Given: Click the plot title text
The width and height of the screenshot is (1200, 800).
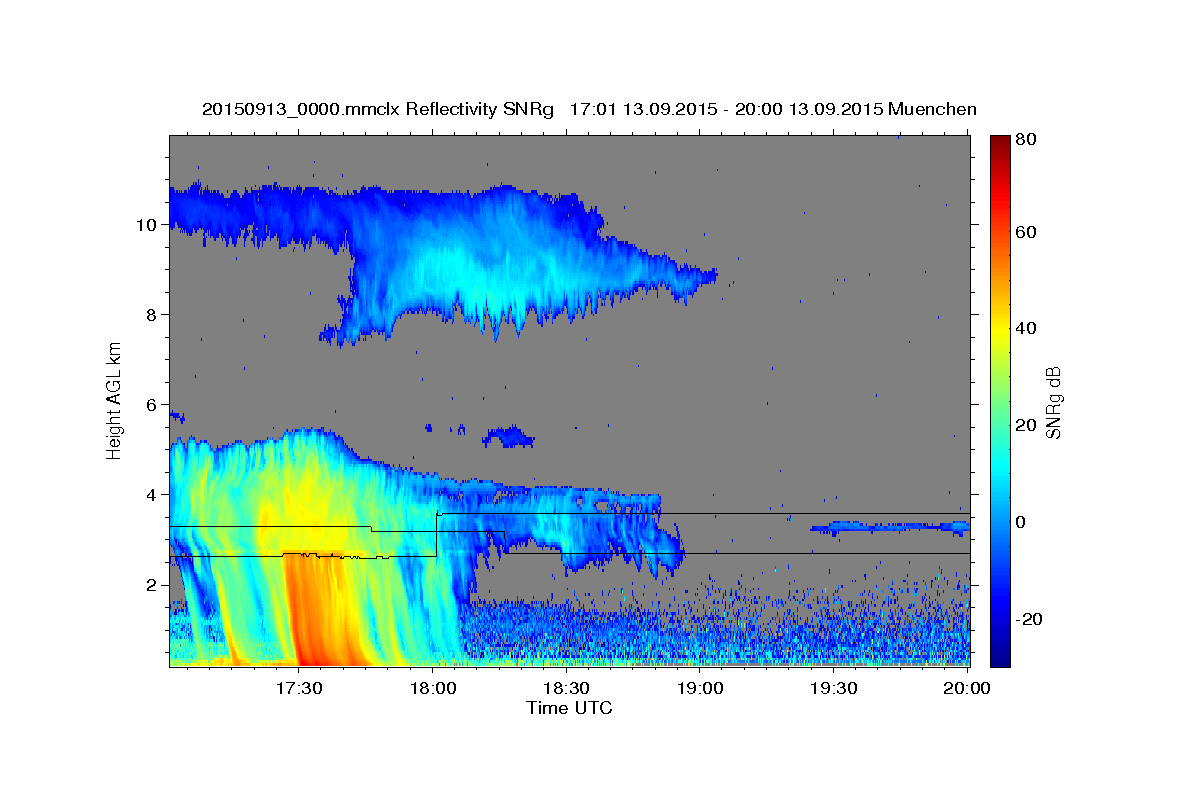Looking at the screenshot, I should tap(589, 109).
